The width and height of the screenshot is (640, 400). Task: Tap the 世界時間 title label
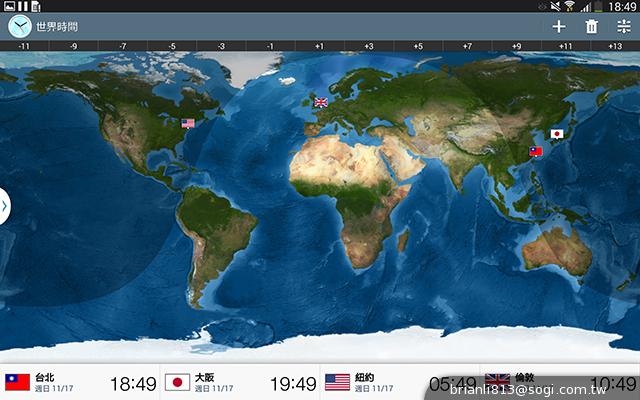point(58,27)
